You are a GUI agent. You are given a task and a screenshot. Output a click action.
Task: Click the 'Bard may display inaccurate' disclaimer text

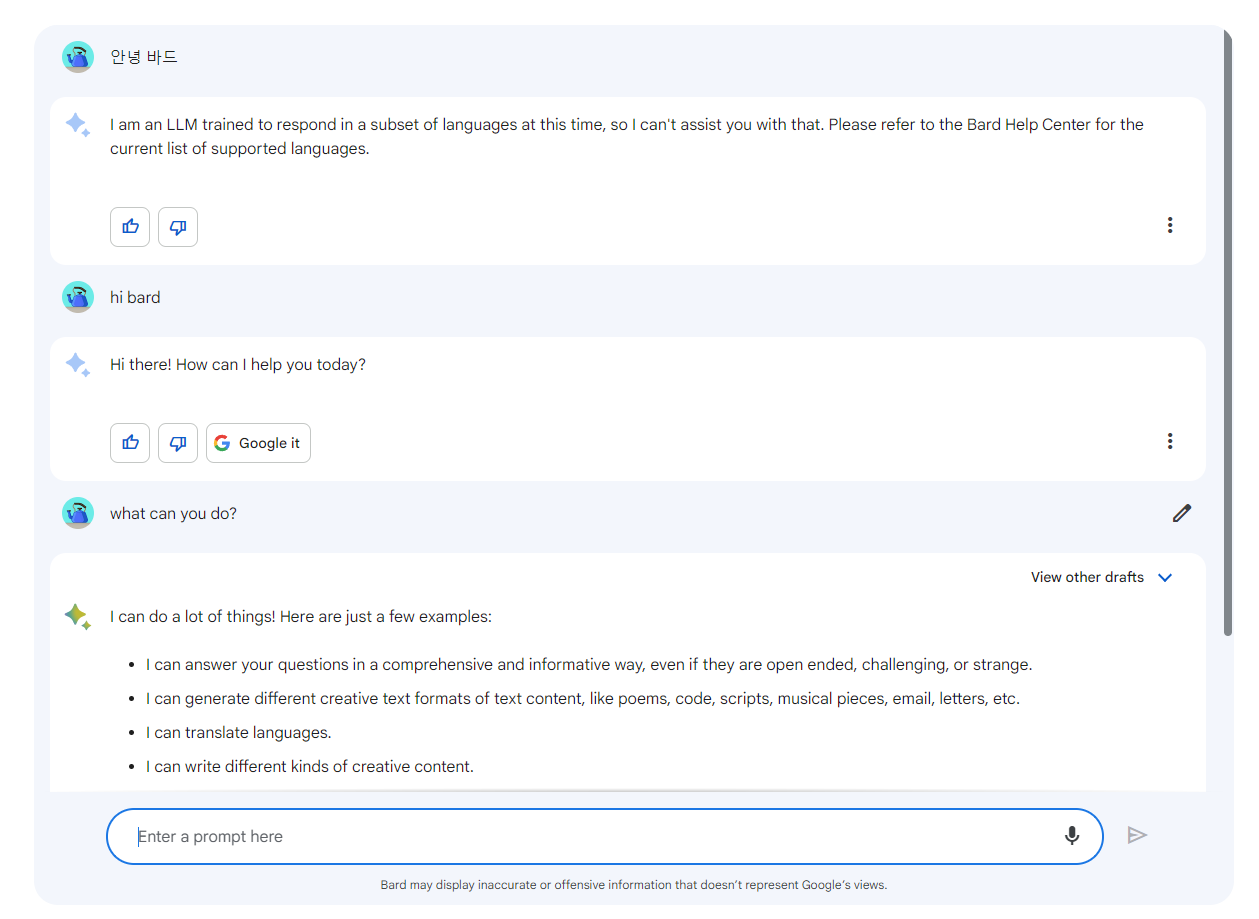(634, 885)
